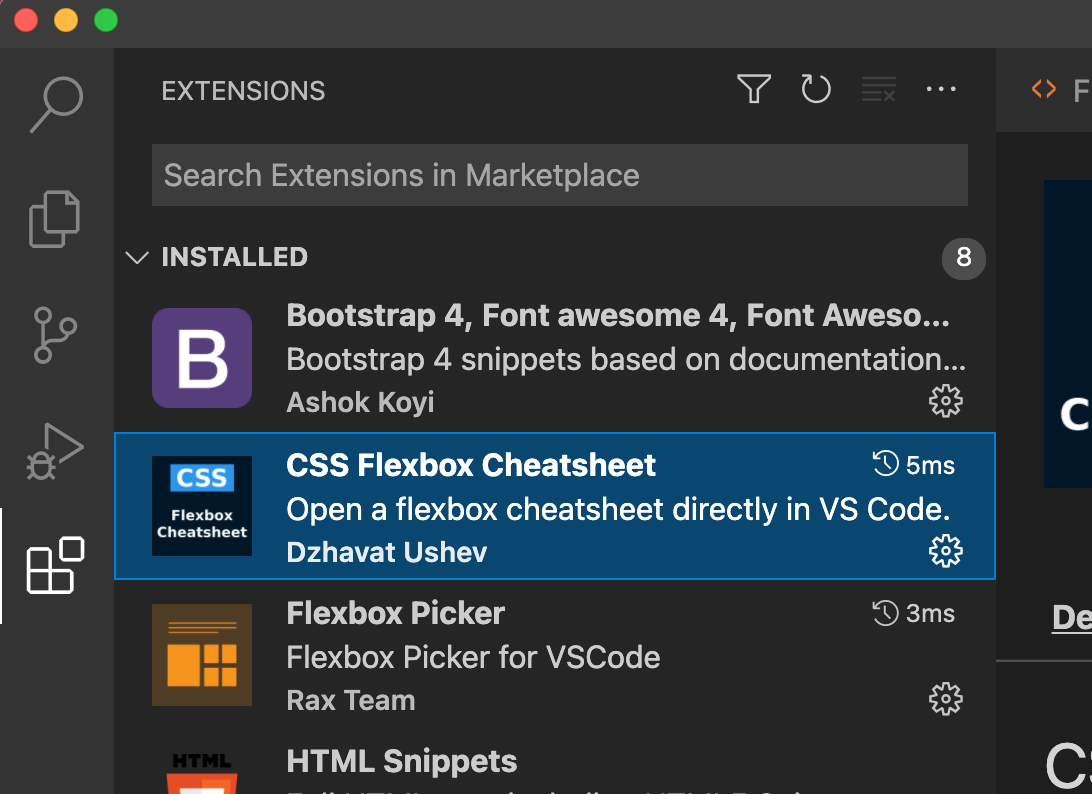Select the Flexbox Picker extension title
The width and height of the screenshot is (1092, 794).
(x=396, y=614)
